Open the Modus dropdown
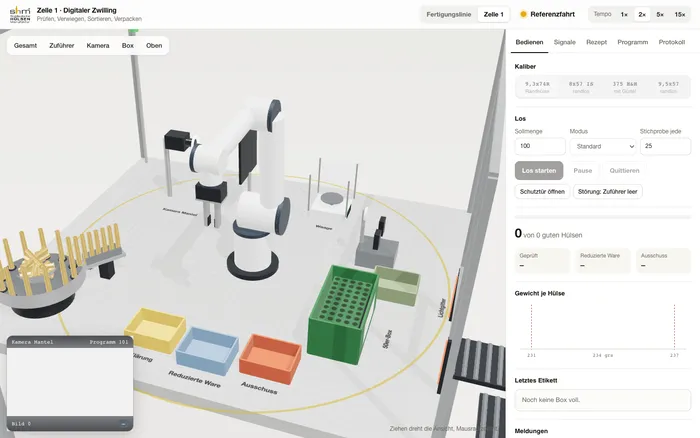This screenshot has width=700, height=438. pos(603,146)
